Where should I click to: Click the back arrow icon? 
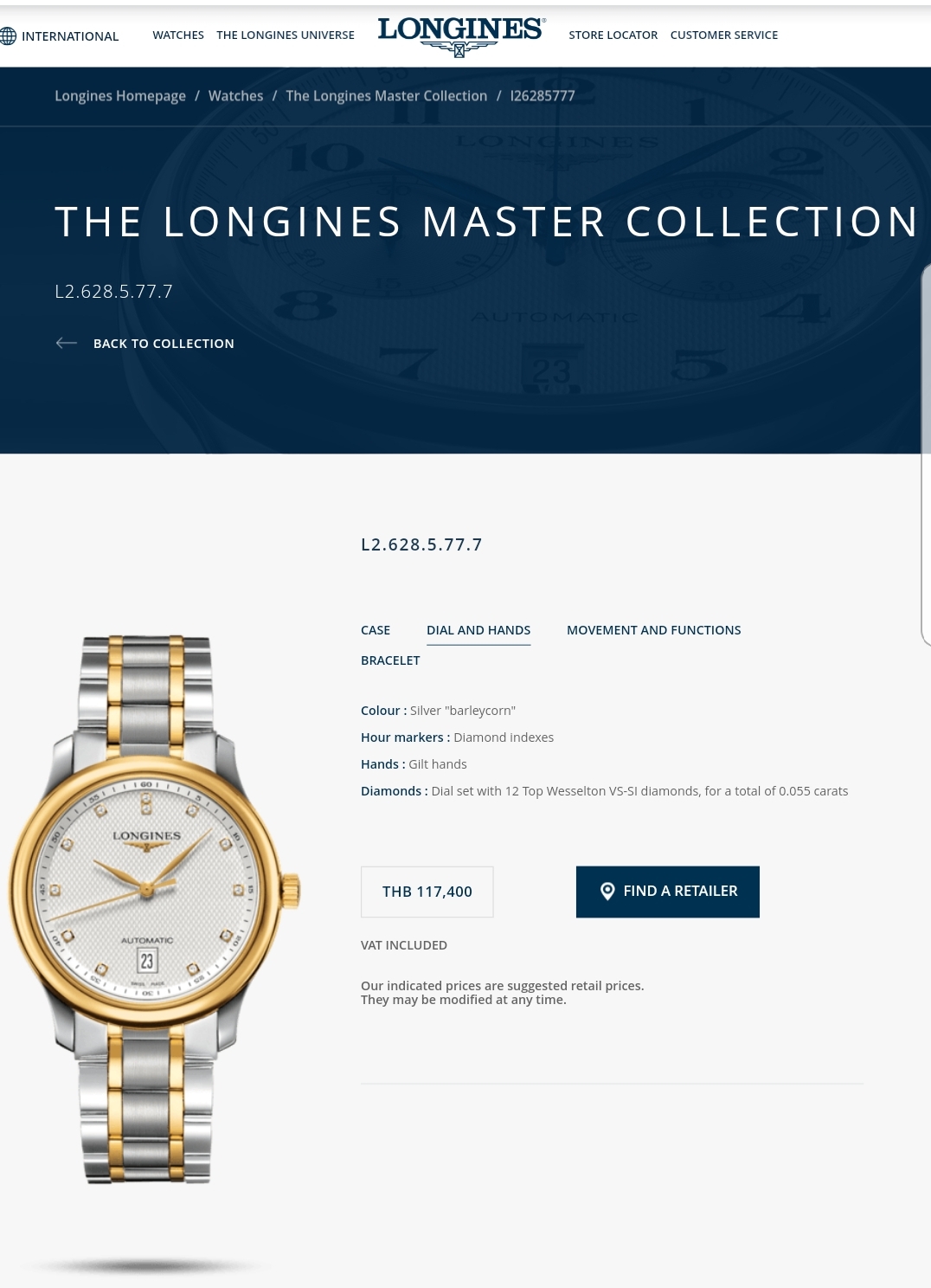point(67,344)
